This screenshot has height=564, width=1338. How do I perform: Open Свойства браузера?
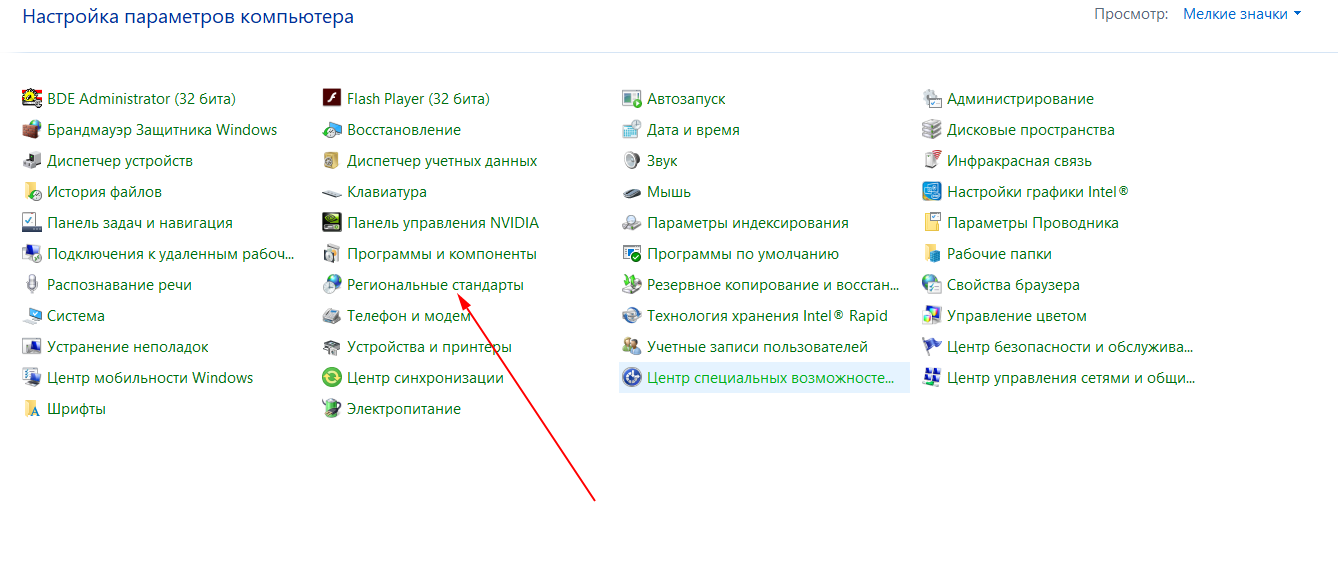pyautogui.click(x=1013, y=285)
